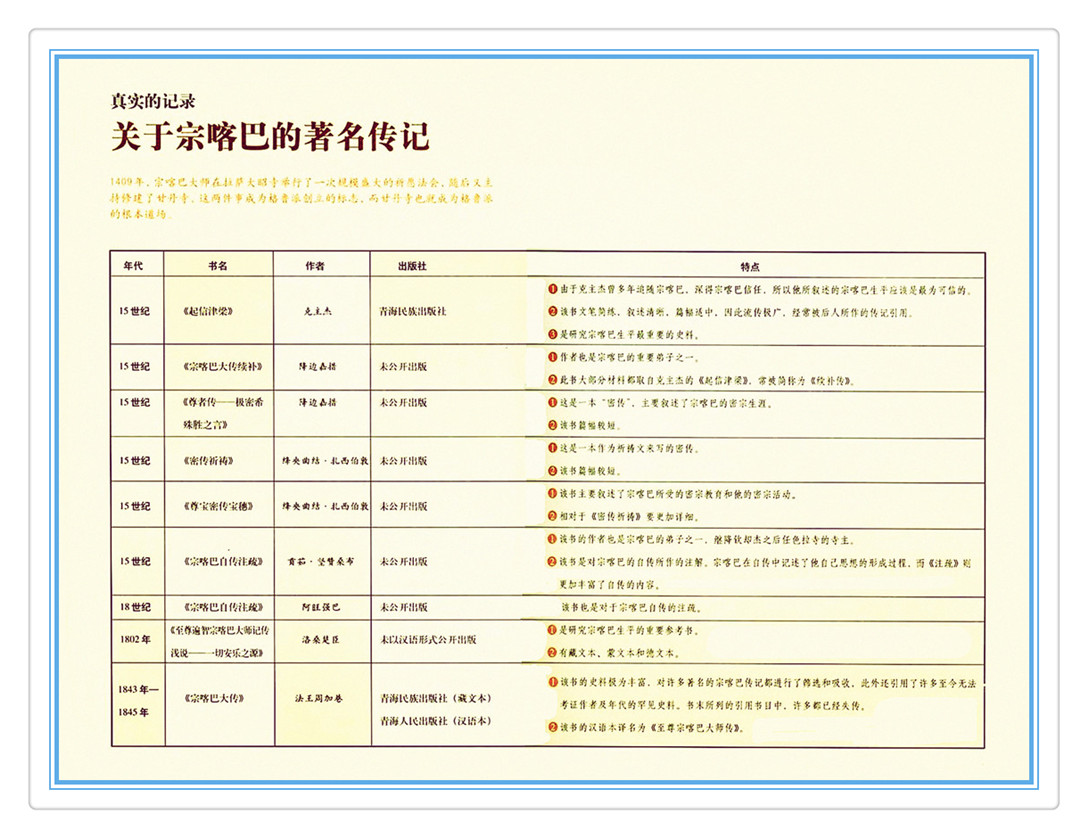Select author cell 法王周加巷
Screen dimensions: 1088x838
[318, 698]
